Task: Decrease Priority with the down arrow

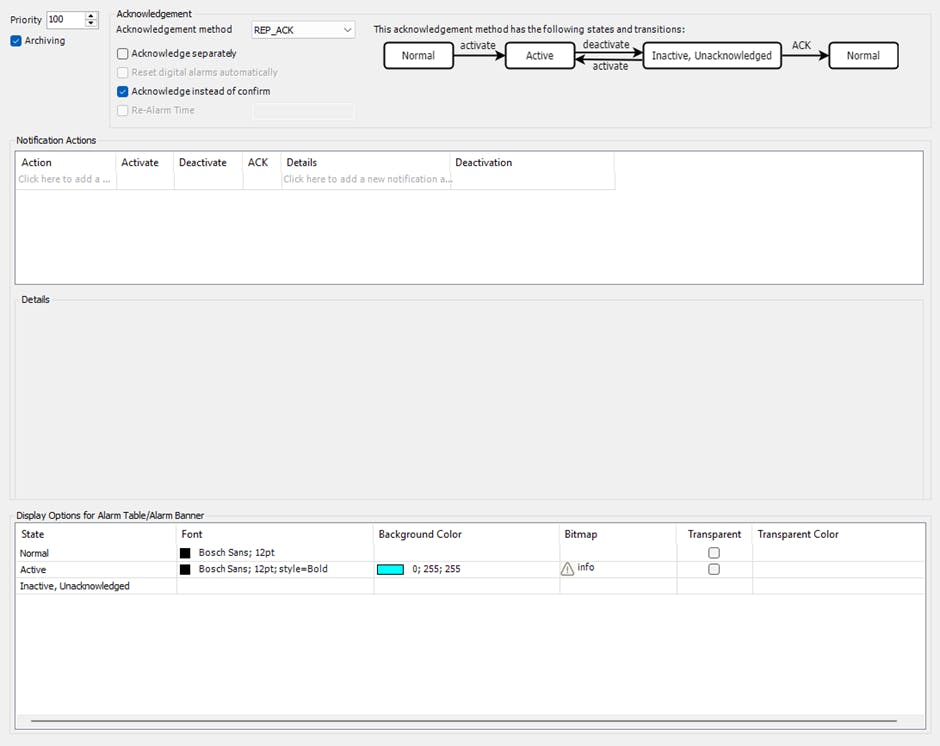Action: click(x=91, y=24)
